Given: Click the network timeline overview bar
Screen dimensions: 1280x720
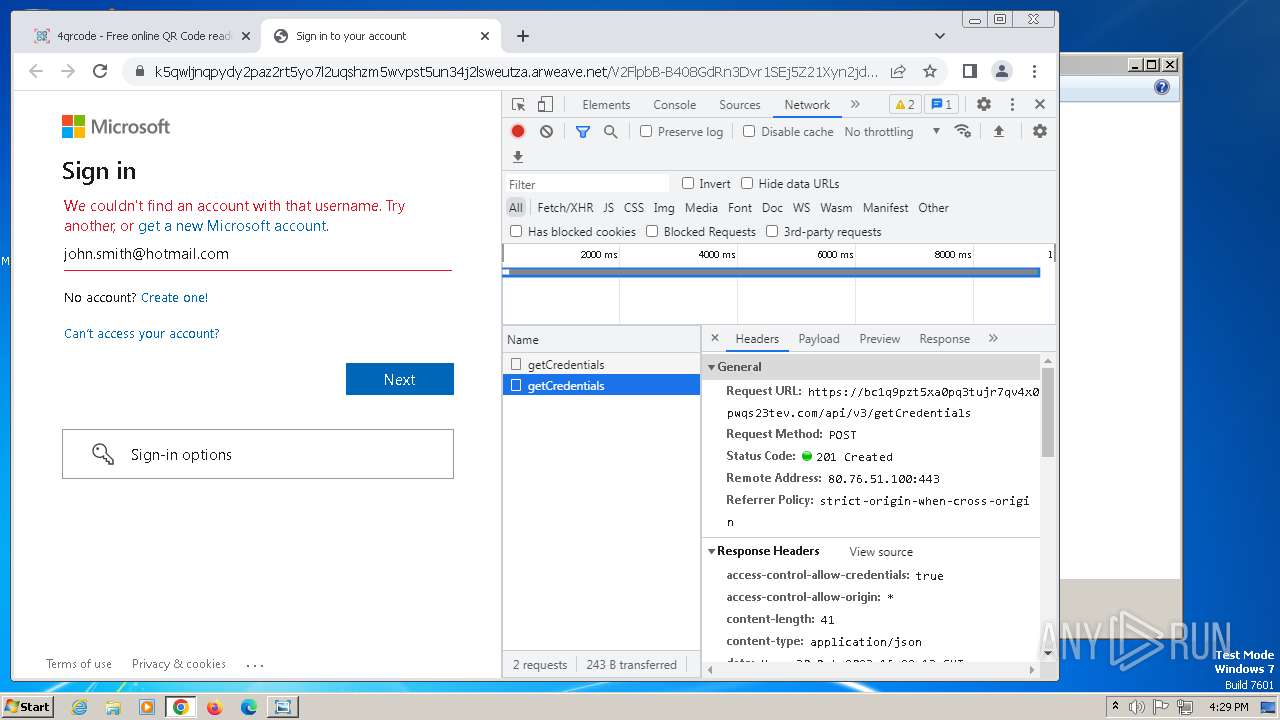Looking at the screenshot, I should coord(771,272).
